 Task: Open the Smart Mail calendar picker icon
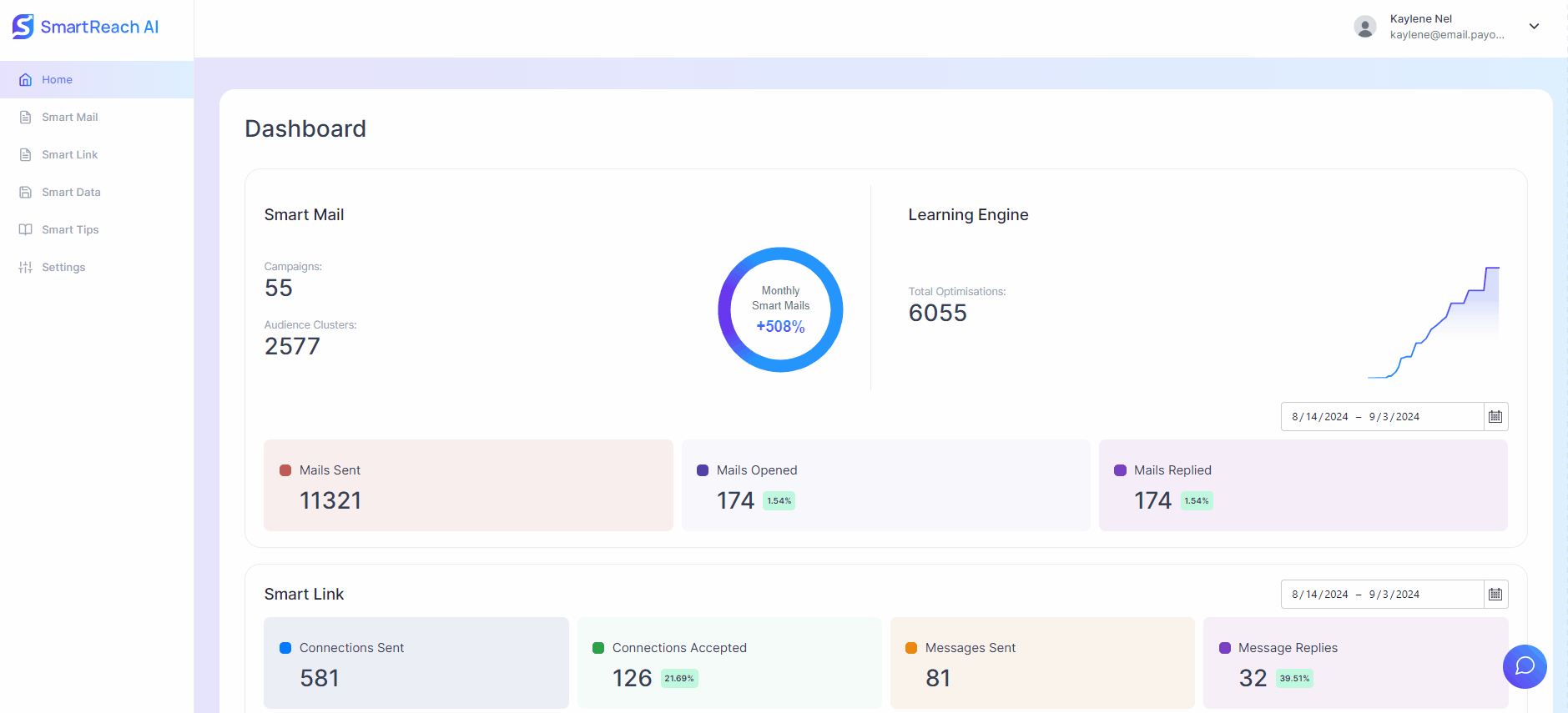tap(1495, 417)
